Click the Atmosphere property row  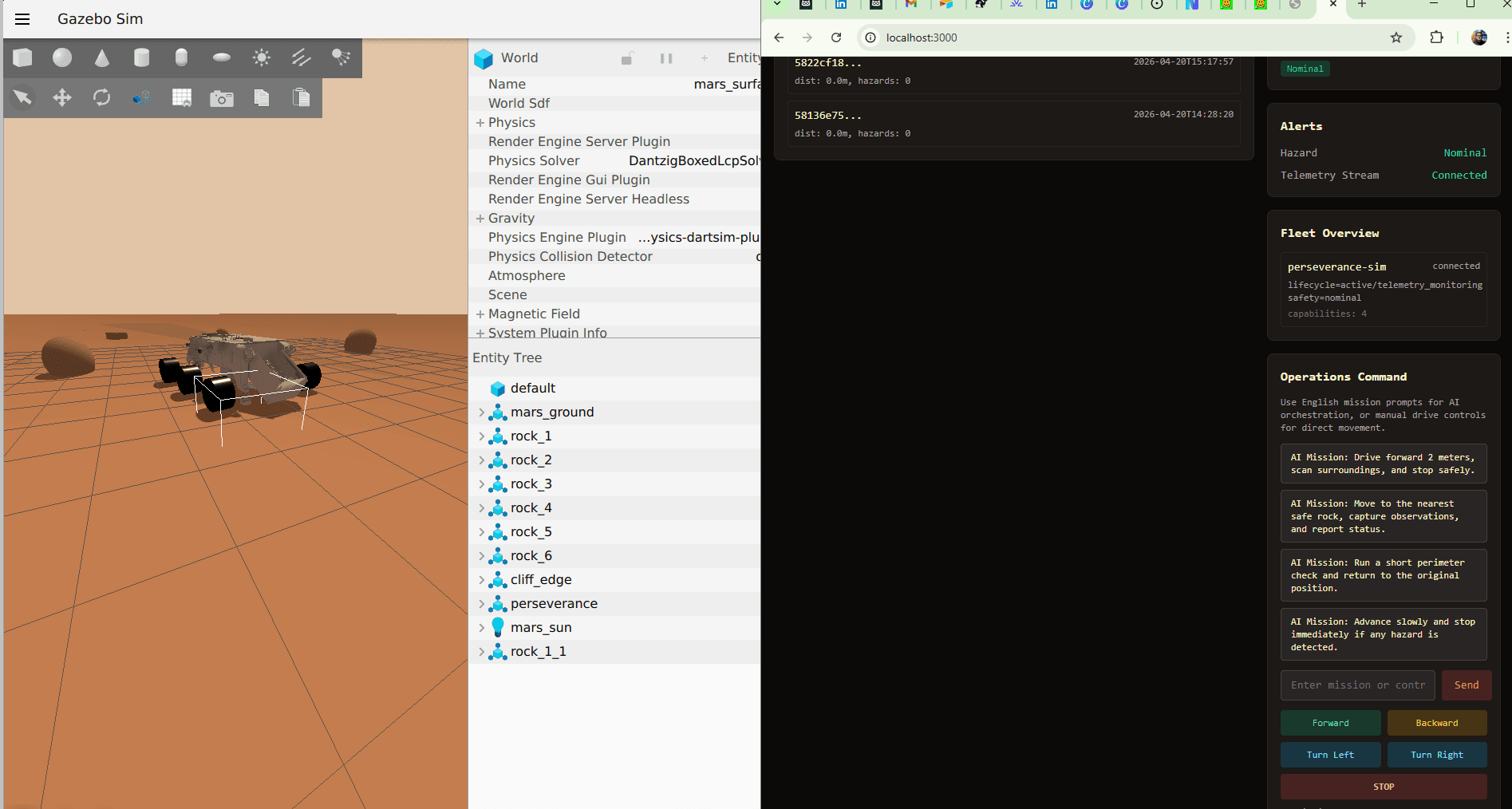pos(614,275)
